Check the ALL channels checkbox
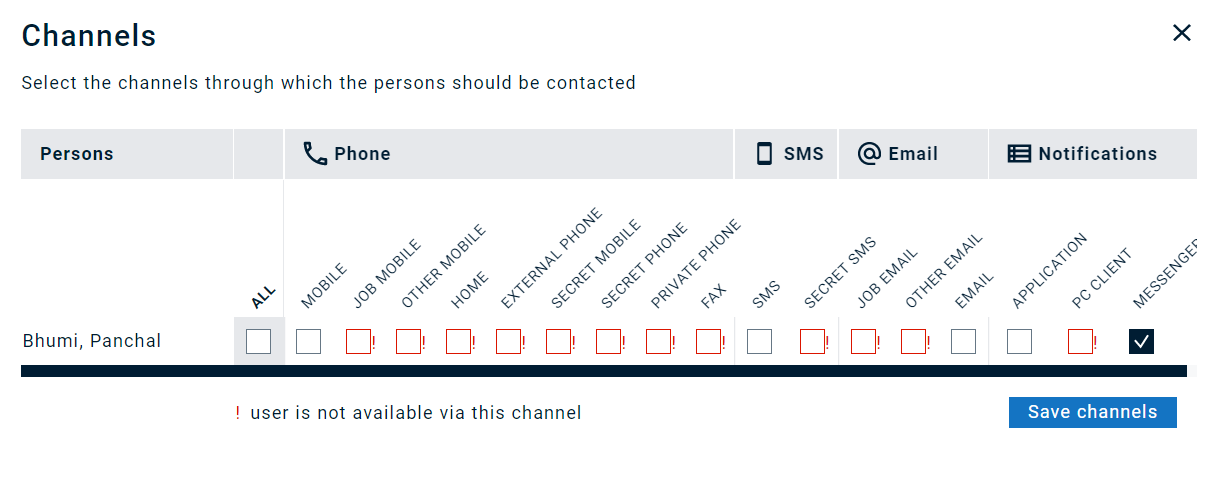1217x480 pixels. tap(258, 342)
